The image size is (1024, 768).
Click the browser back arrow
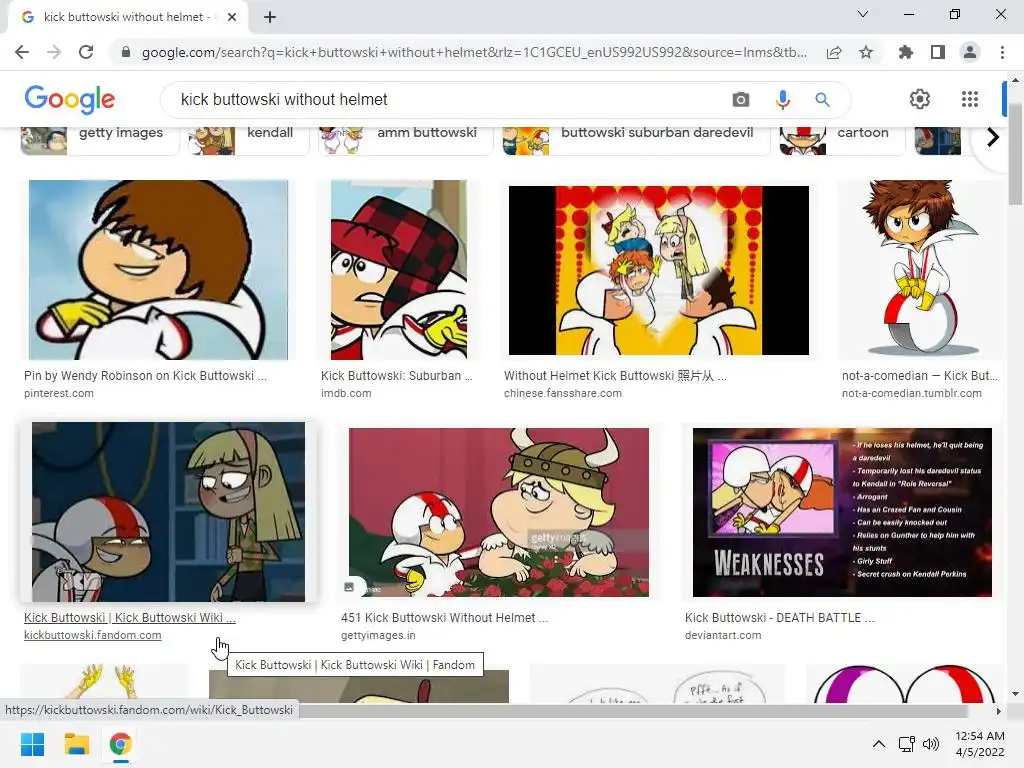(x=22, y=52)
